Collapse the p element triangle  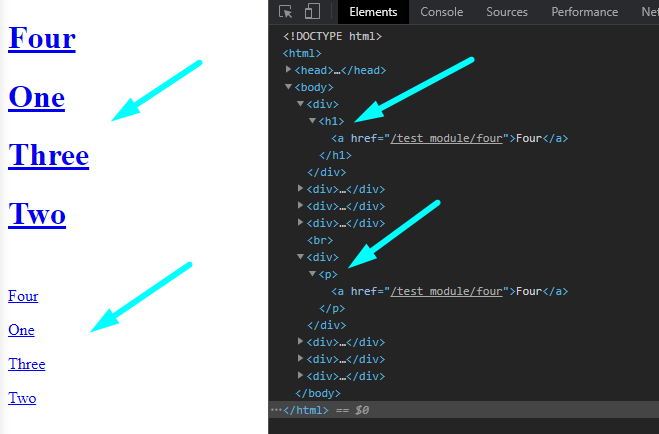[312, 274]
